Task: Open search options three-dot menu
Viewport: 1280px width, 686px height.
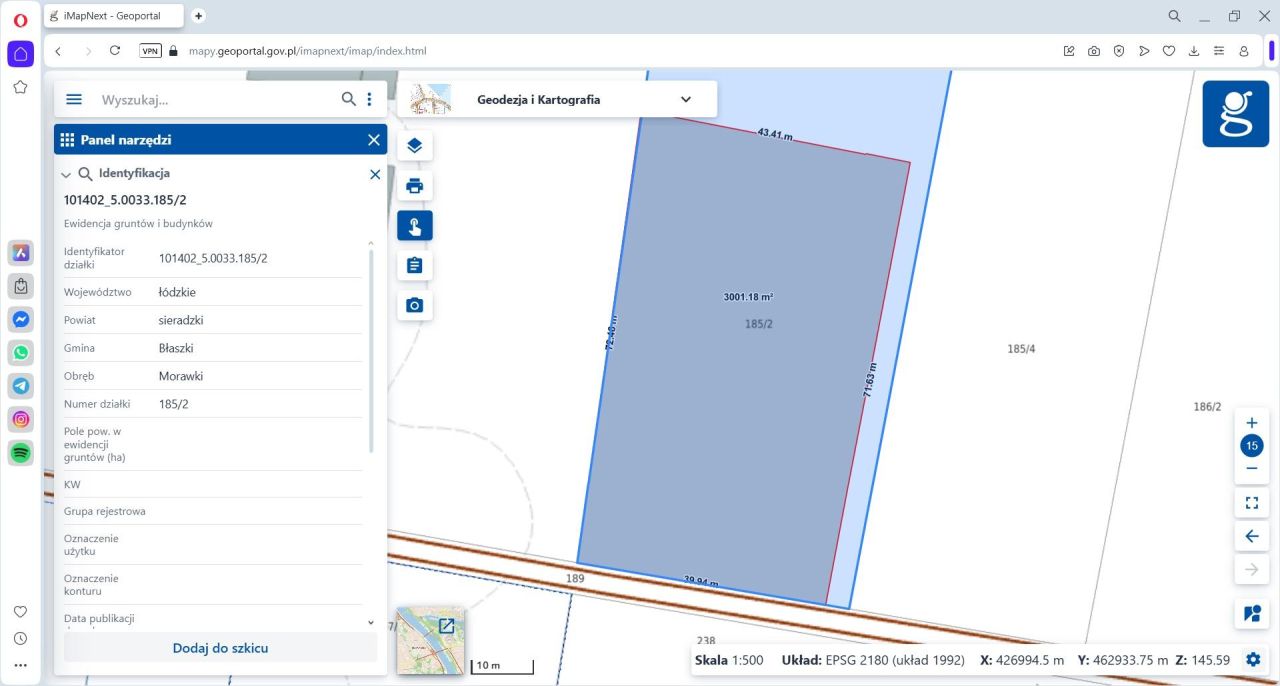Action: (x=370, y=99)
